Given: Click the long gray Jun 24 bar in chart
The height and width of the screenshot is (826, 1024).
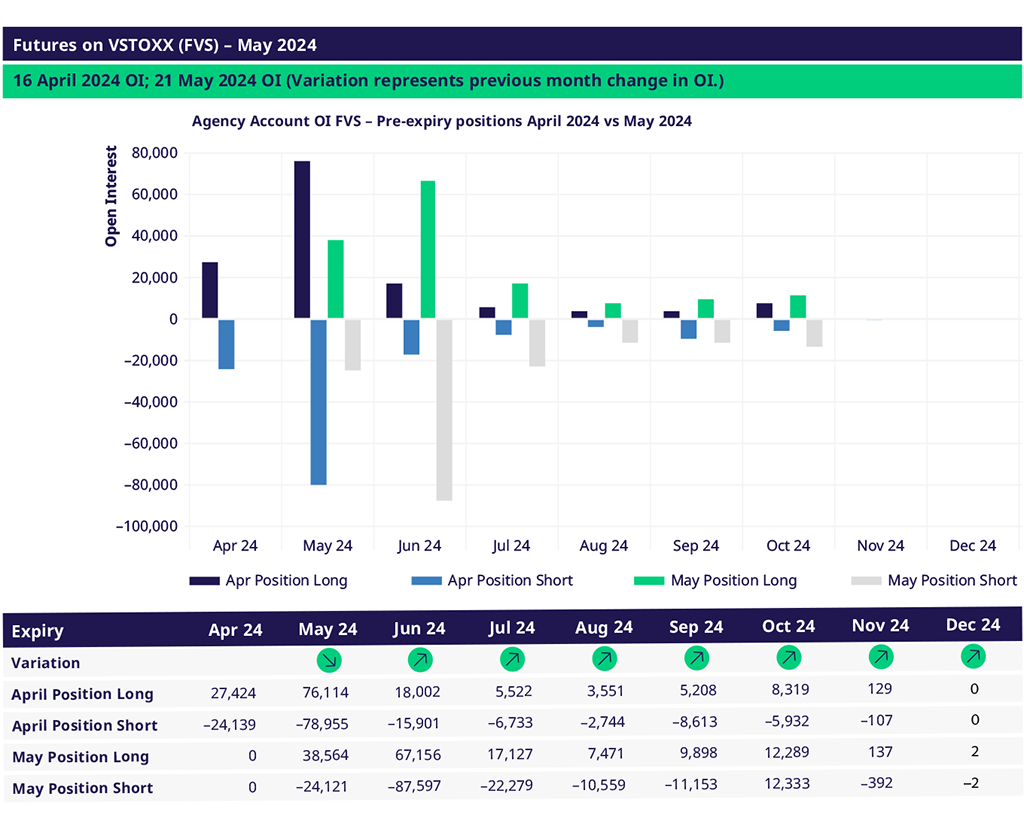Looking at the screenshot, I should pyautogui.click(x=444, y=410).
